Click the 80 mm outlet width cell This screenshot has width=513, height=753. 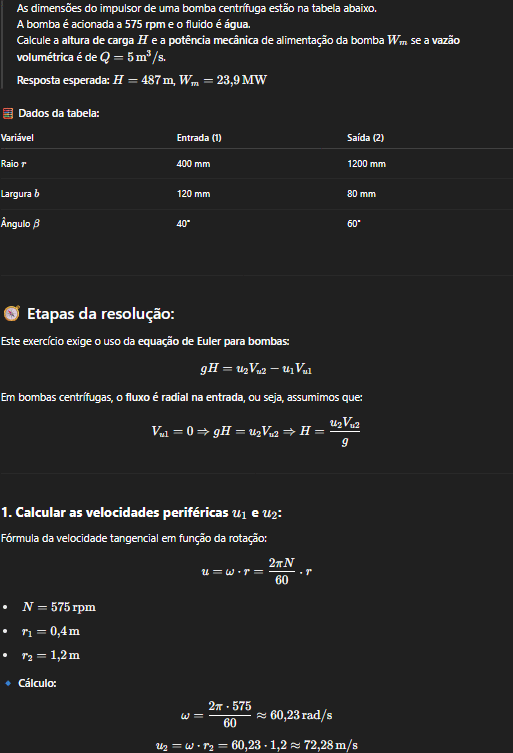[361, 194]
